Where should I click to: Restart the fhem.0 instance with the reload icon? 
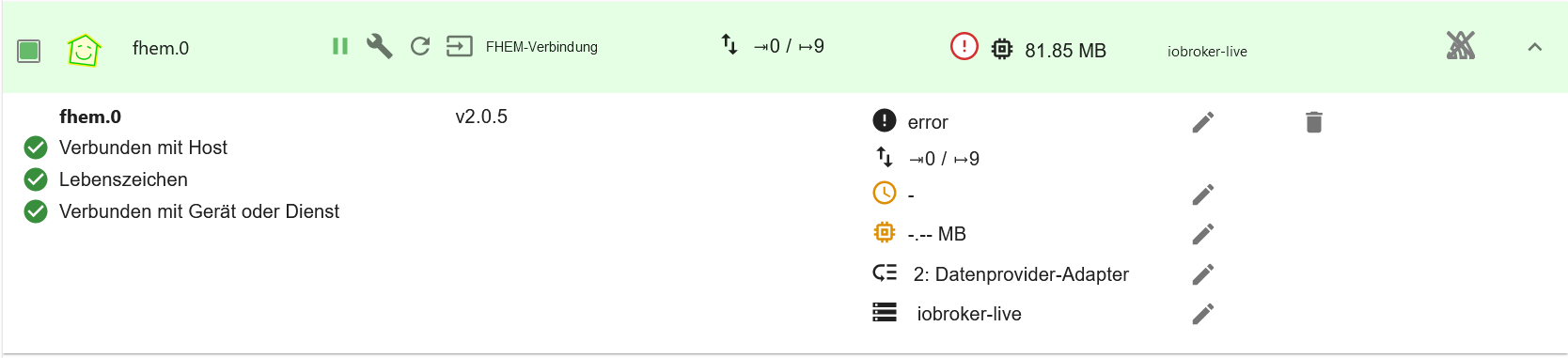tap(420, 46)
